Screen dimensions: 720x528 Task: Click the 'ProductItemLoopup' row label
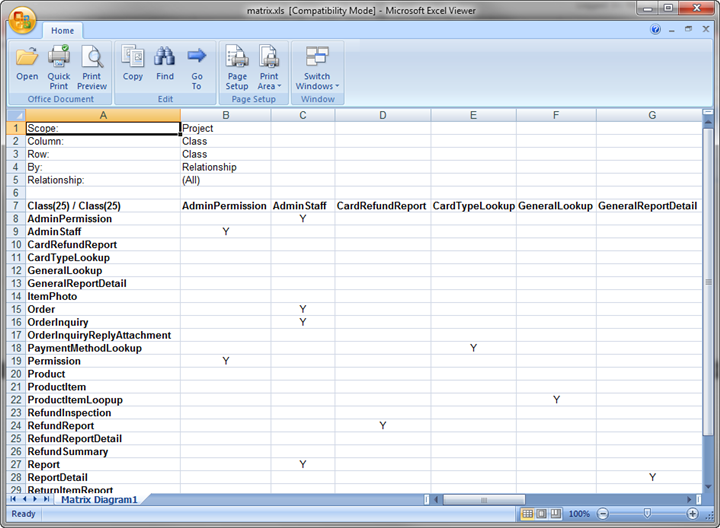pyautogui.click(x=103, y=400)
